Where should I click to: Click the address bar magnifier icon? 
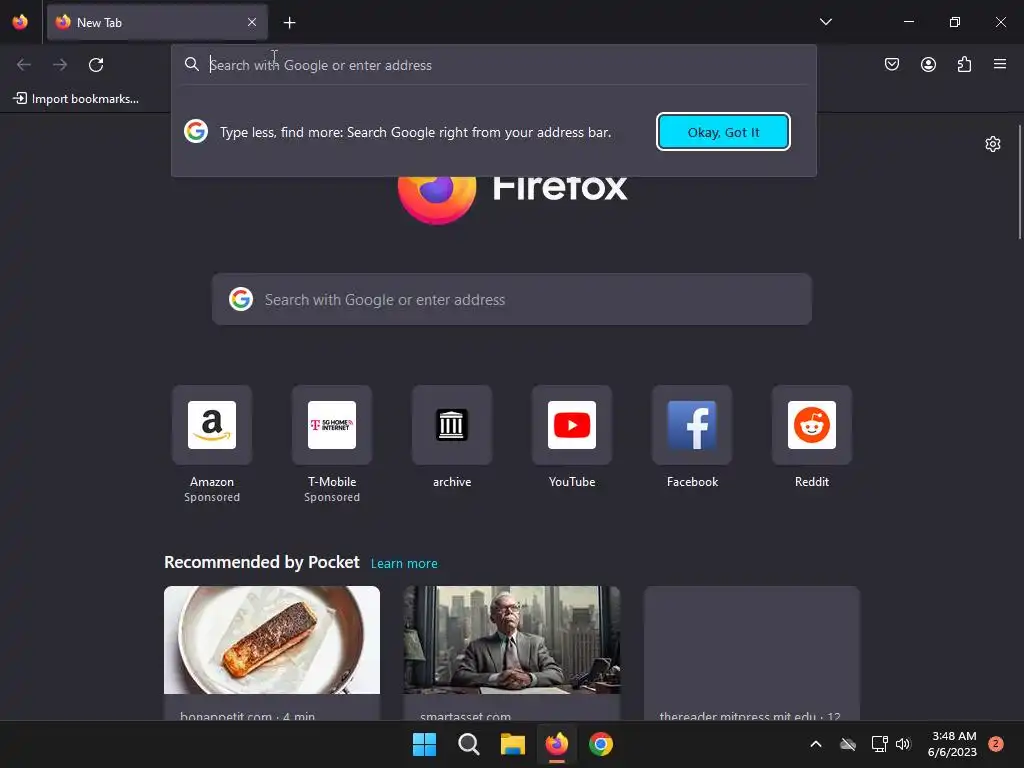click(x=191, y=64)
